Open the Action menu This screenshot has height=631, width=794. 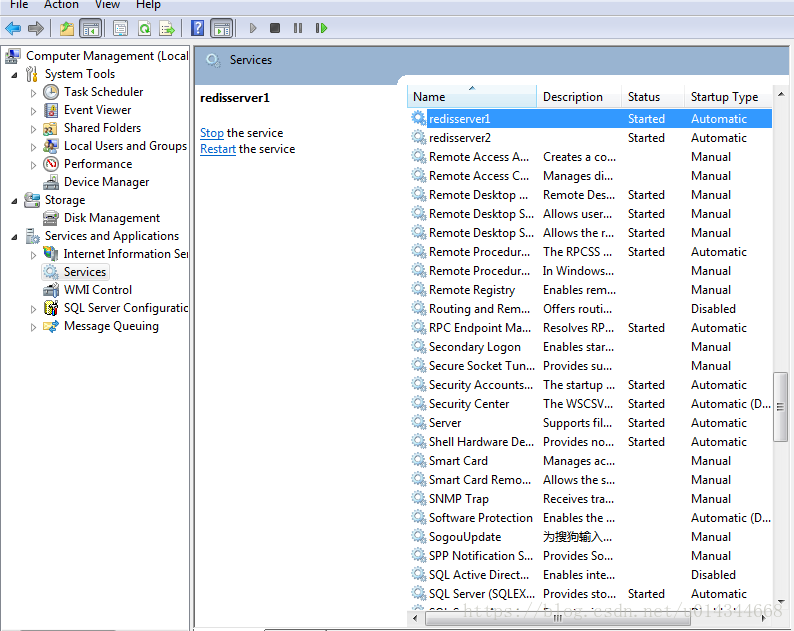(61, 5)
